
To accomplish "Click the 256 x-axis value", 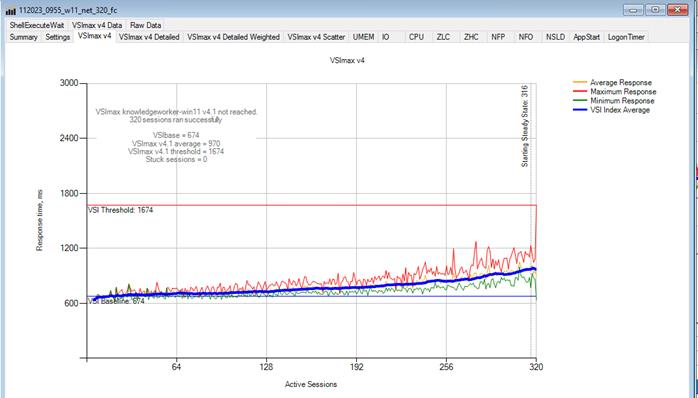I will [x=446, y=367].
